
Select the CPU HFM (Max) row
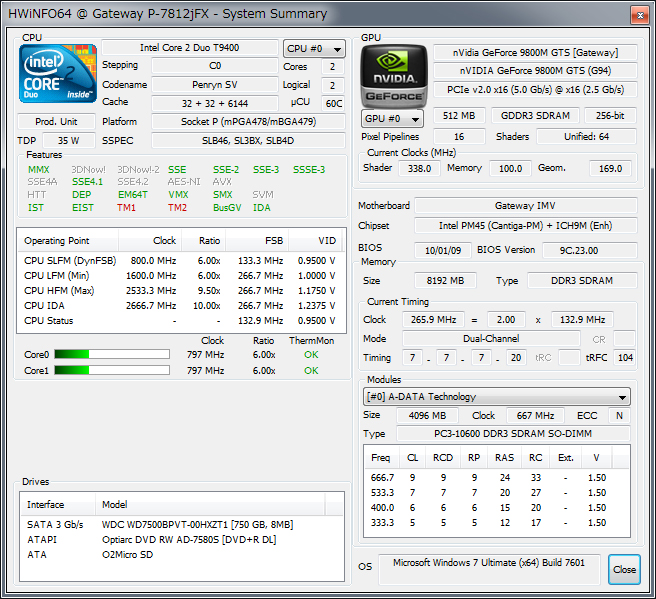180,291
